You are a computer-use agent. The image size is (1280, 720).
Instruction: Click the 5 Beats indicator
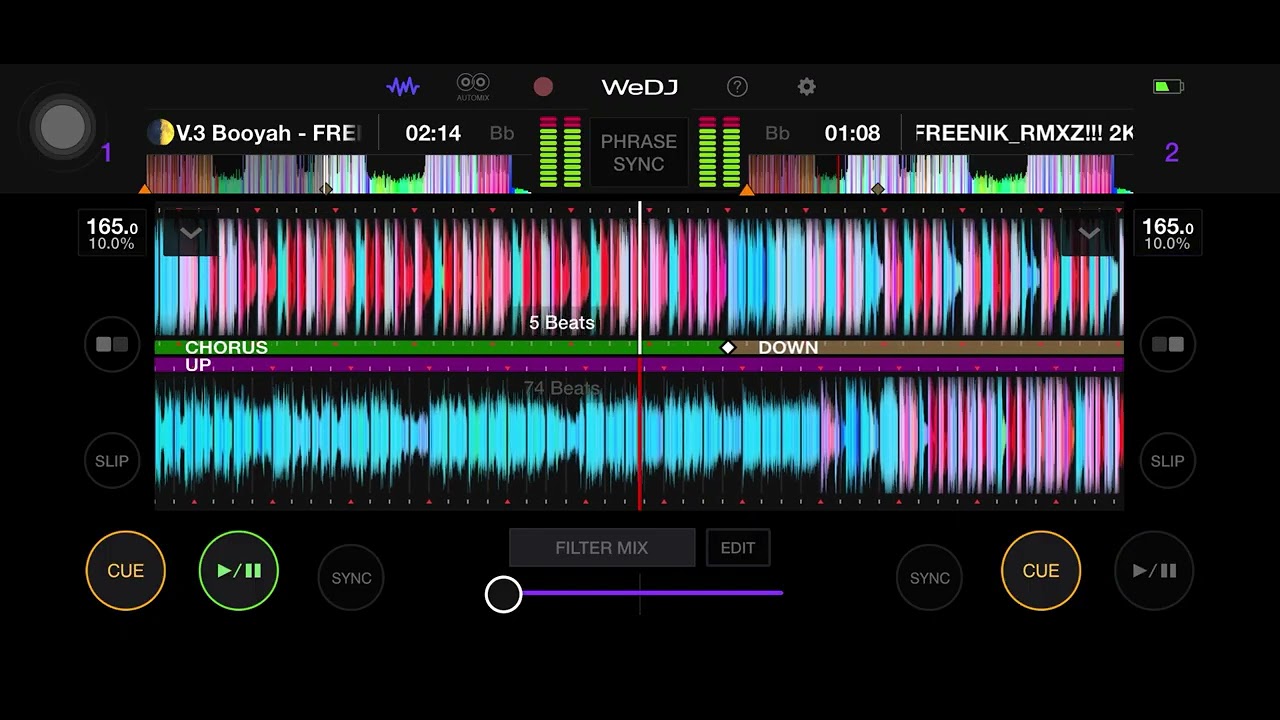pyautogui.click(x=562, y=323)
